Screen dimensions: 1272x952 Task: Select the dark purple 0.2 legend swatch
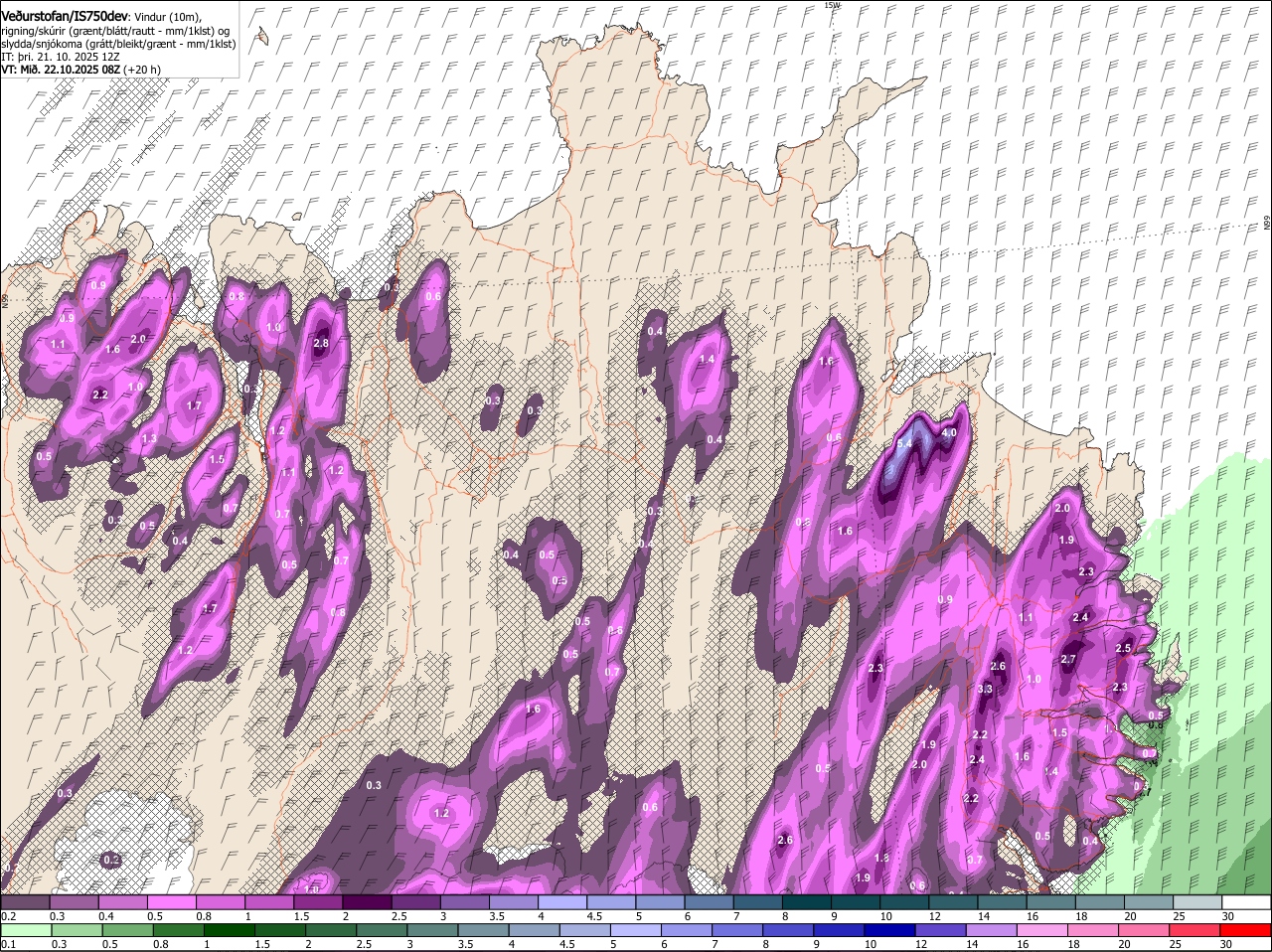pyautogui.click(x=26, y=902)
